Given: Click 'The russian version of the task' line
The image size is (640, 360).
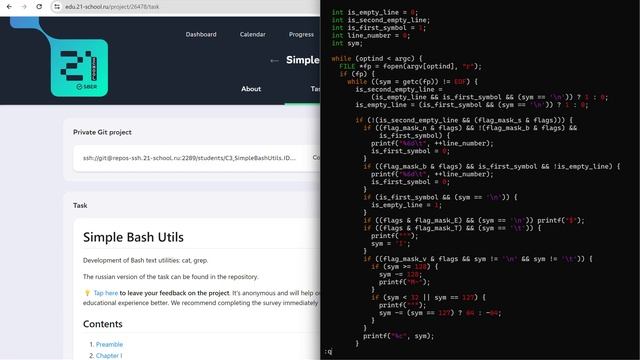Looking at the screenshot, I should [x=171, y=277].
